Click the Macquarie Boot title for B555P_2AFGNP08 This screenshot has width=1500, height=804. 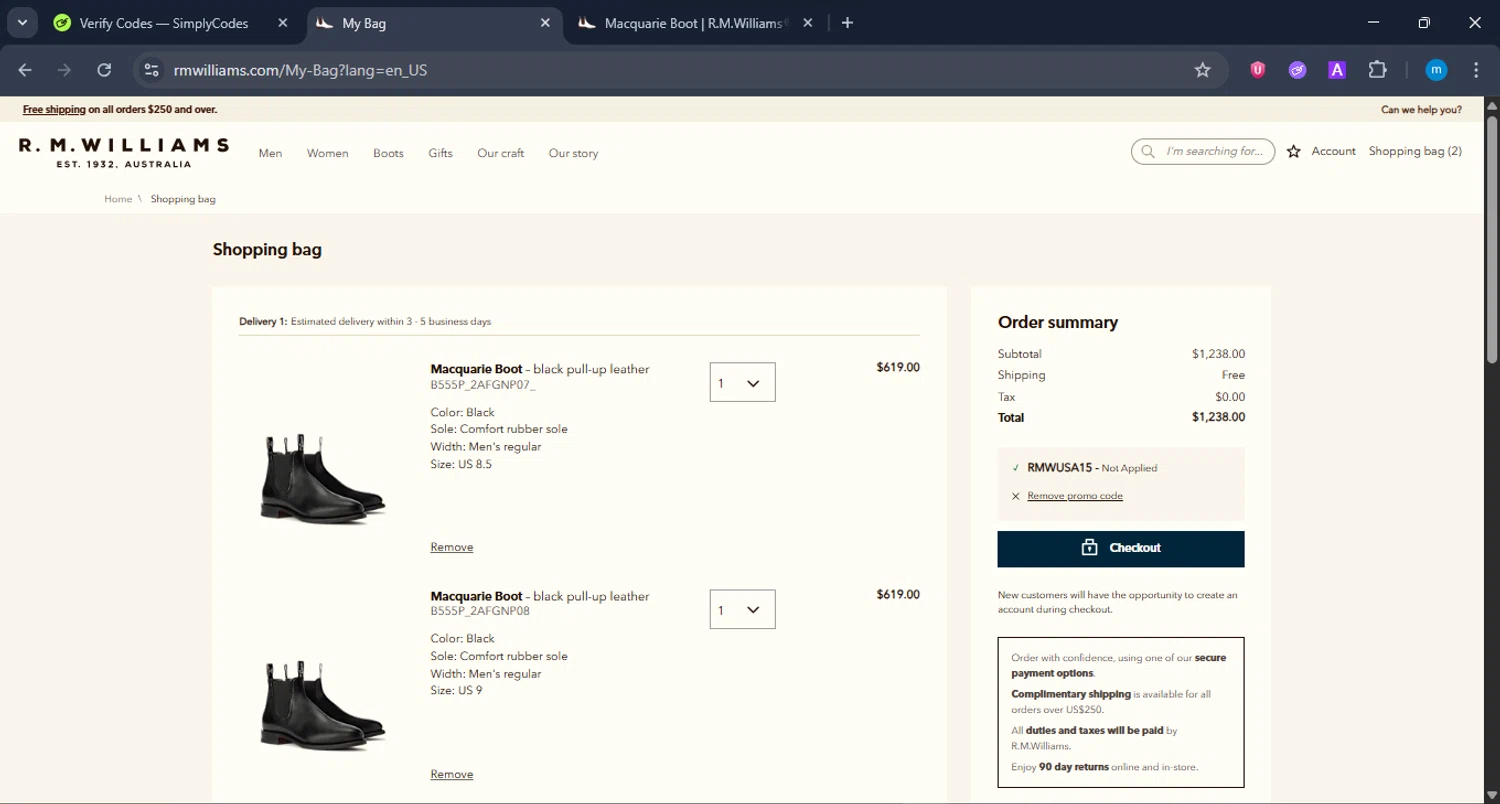point(476,596)
